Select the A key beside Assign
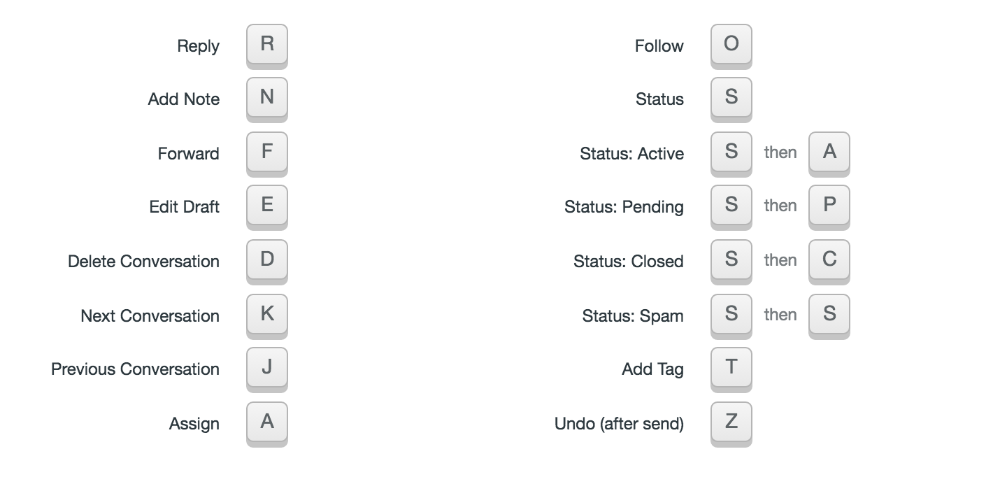 pos(267,423)
